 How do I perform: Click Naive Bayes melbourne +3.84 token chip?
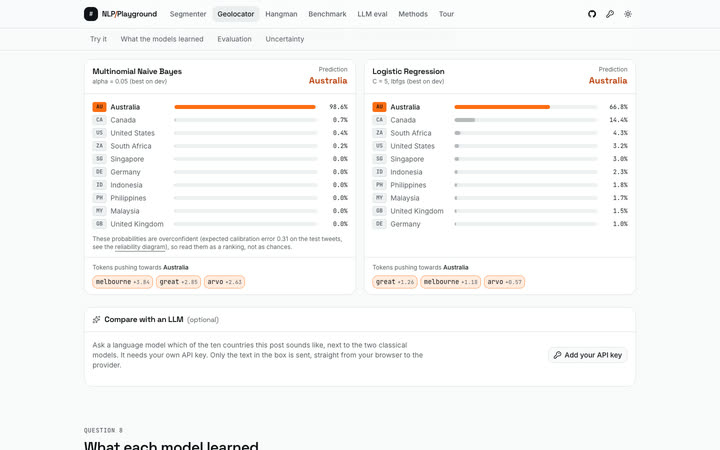pos(123,282)
